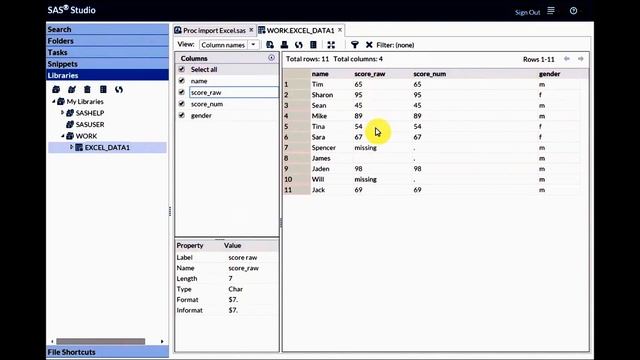The height and width of the screenshot is (360, 640).
Task: Click the splitter handle between navigation and work area
Action: (x=170, y=211)
